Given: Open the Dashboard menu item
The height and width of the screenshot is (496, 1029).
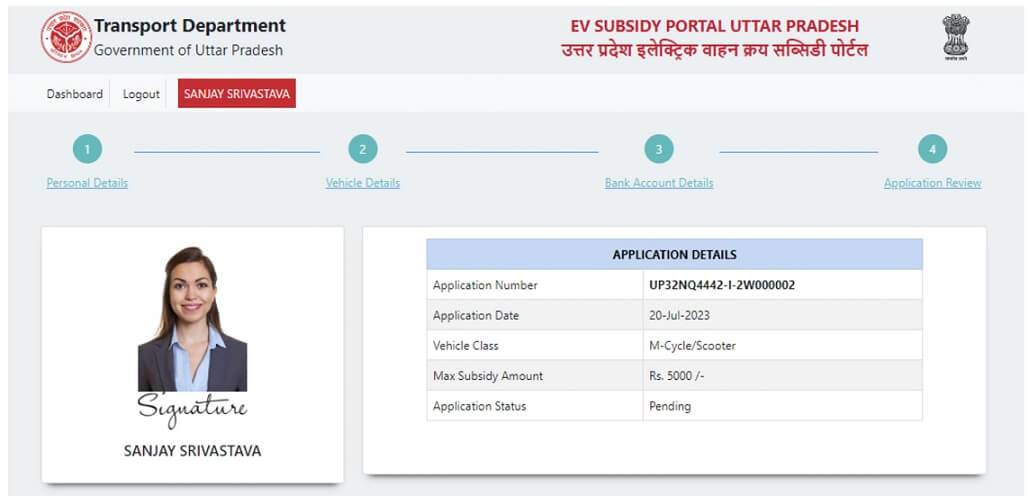Looking at the screenshot, I should point(75,94).
